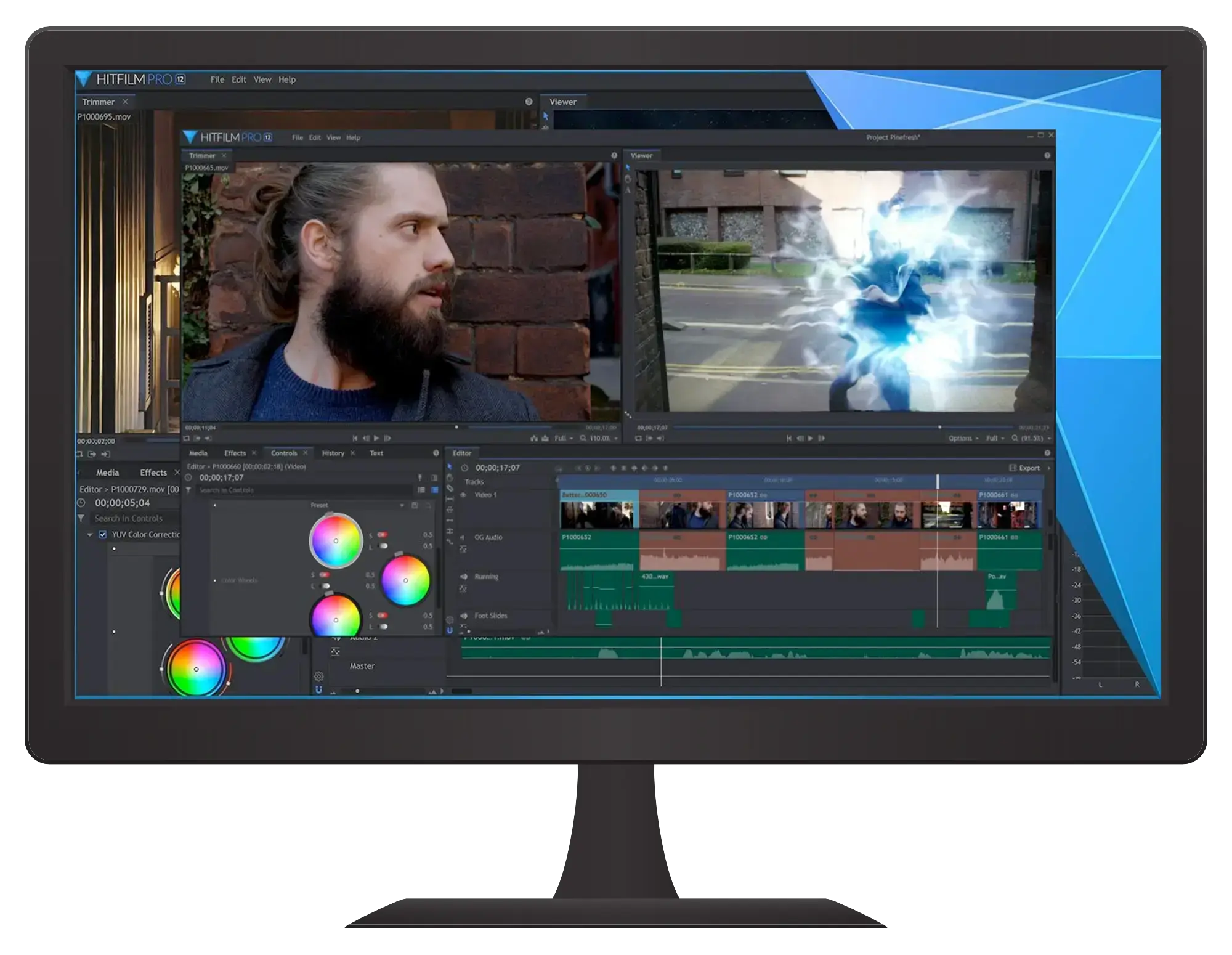Click the save preset icon
1232x955 pixels.
click(415, 505)
